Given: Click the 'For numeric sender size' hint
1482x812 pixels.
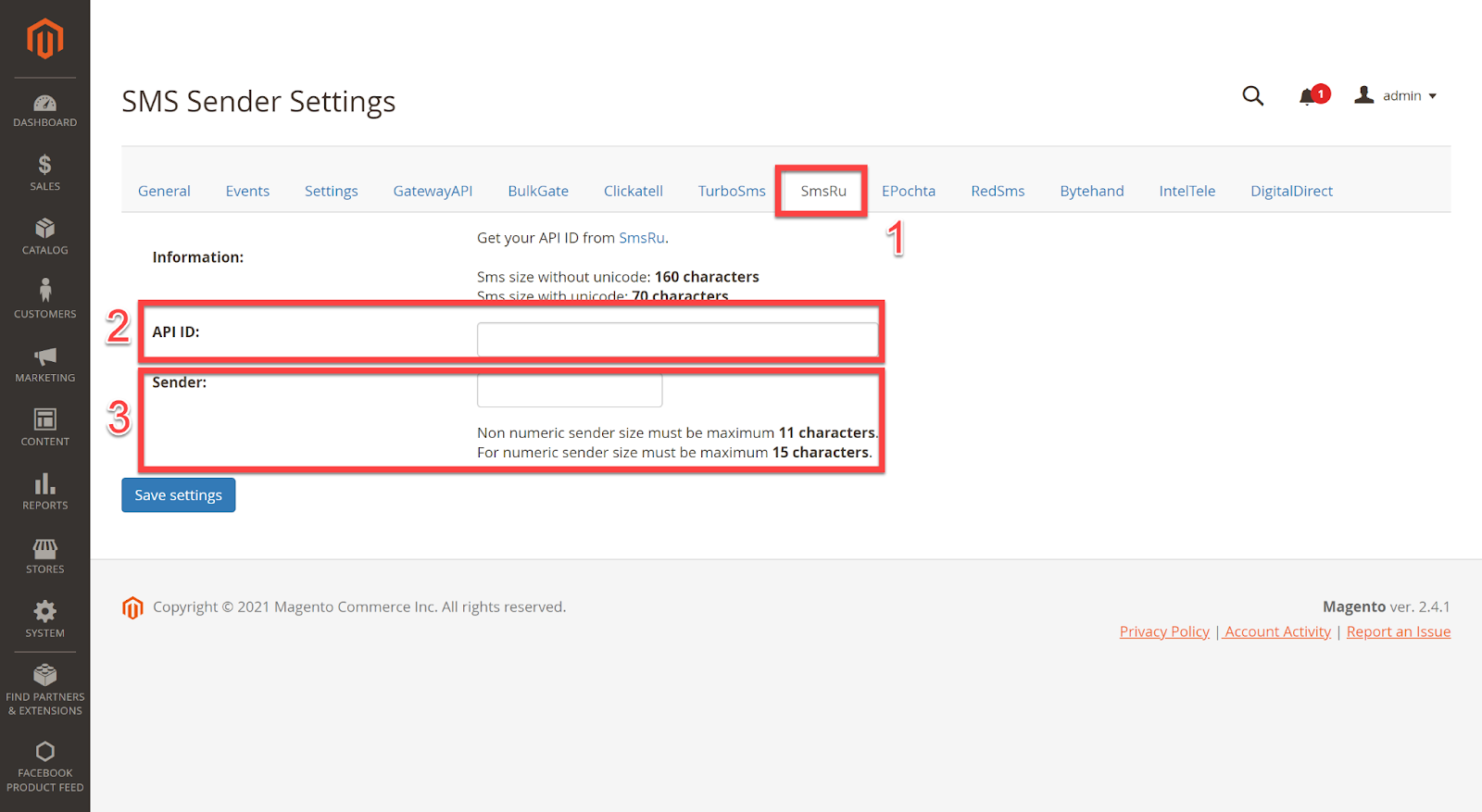Looking at the screenshot, I should pos(674,452).
